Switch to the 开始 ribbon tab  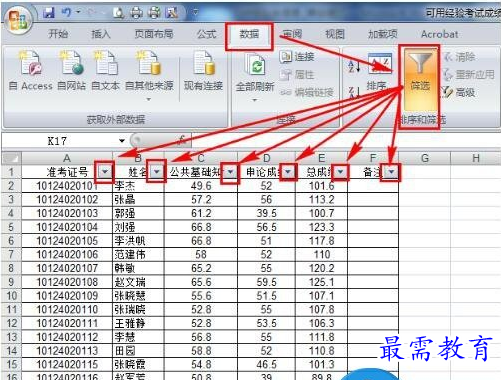click(58, 34)
